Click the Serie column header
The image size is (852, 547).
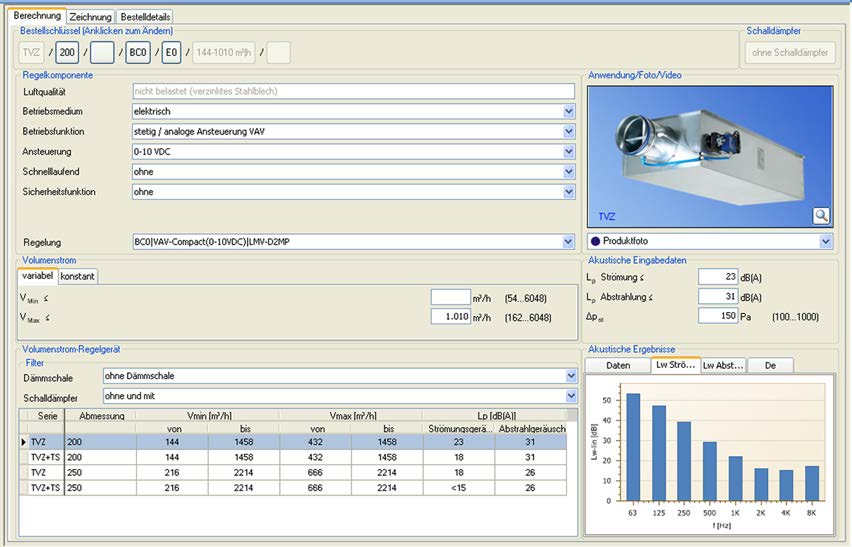(47, 416)
